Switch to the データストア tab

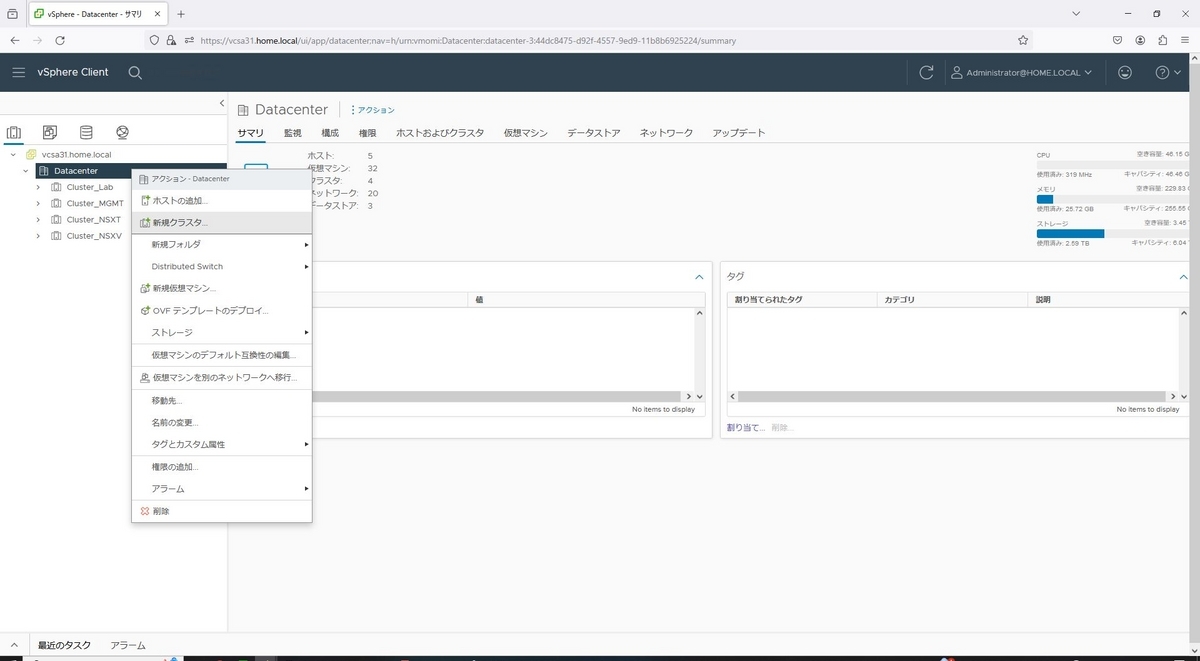point(594,133)
